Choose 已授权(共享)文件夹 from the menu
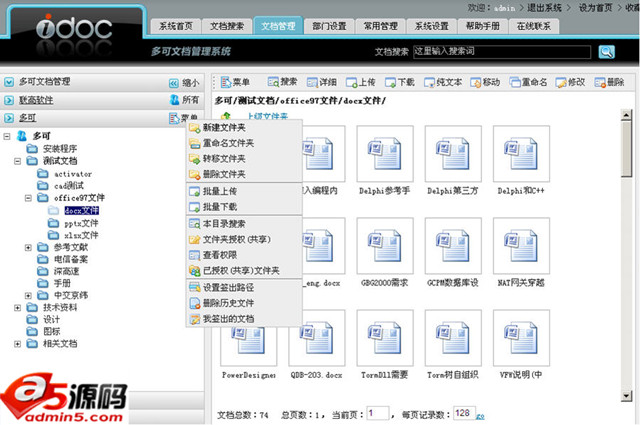This screenshot has height=425, width=640. click(x=244, y=270)
